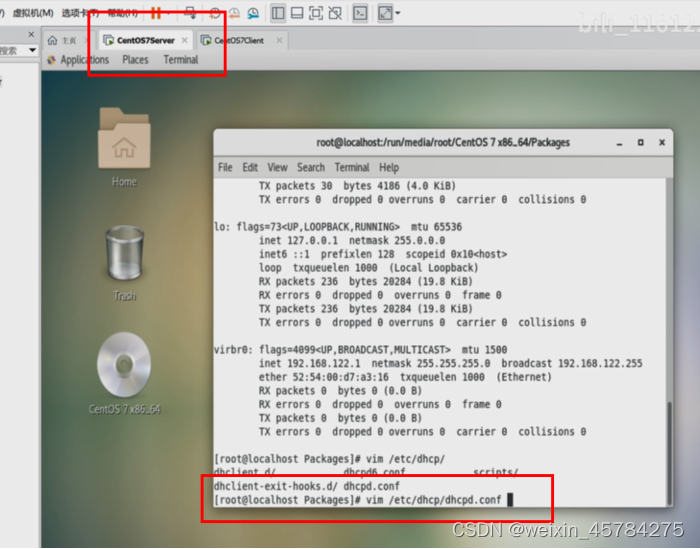Open console view toolbar icon
Viewport: 700px width, 549px height.
[x=360, y=13]
